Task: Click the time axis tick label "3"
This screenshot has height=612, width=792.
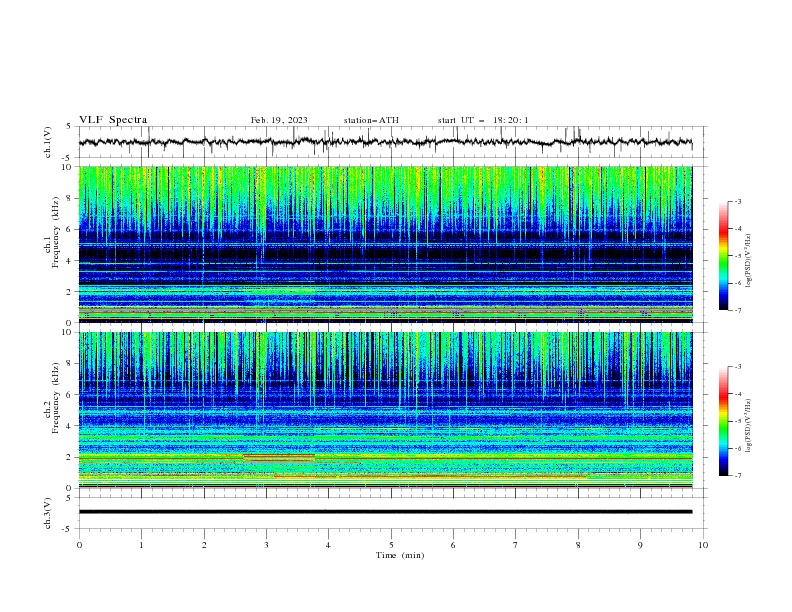Action: [x=266, y=545]
